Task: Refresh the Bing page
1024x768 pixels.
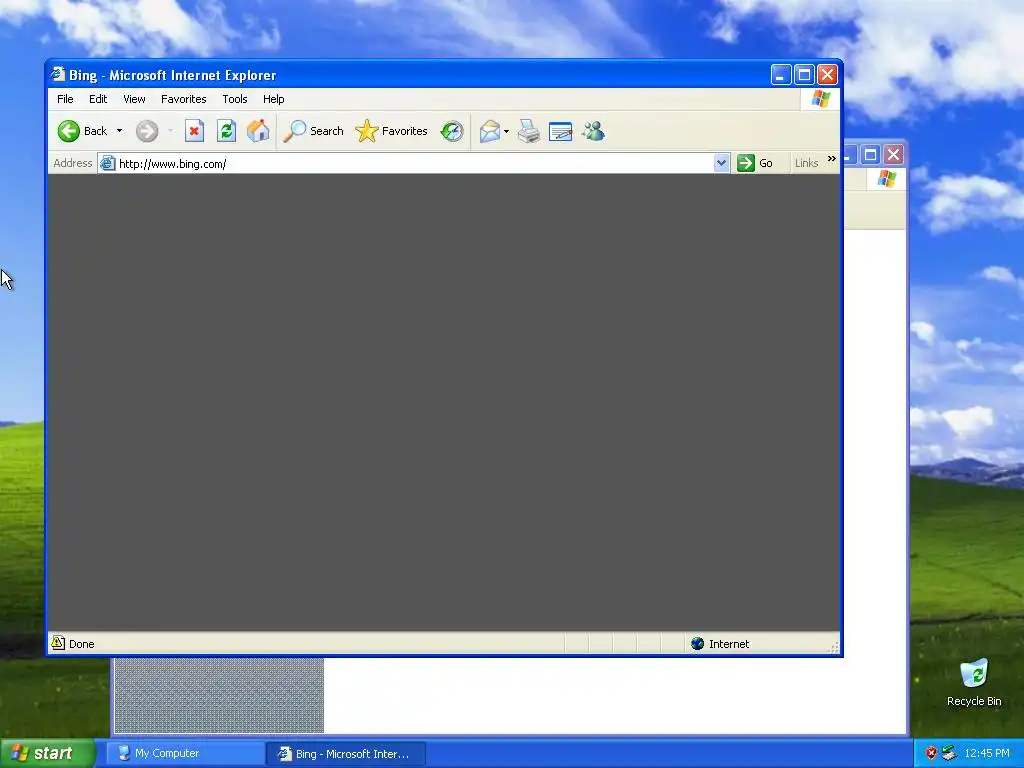Action: pos(226,131)
